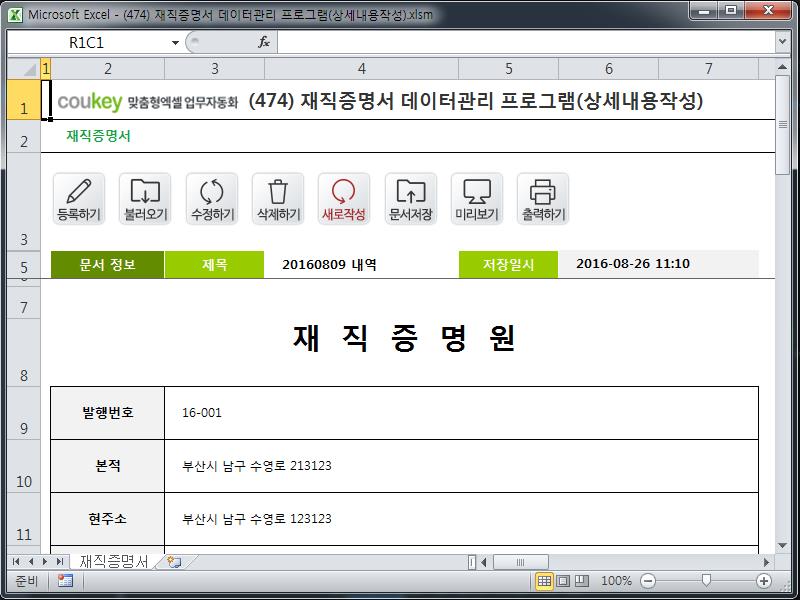Image resolution: width=800 pixels, height=600 pixels.
Task: Select column header 2
Action: (108, 68)
